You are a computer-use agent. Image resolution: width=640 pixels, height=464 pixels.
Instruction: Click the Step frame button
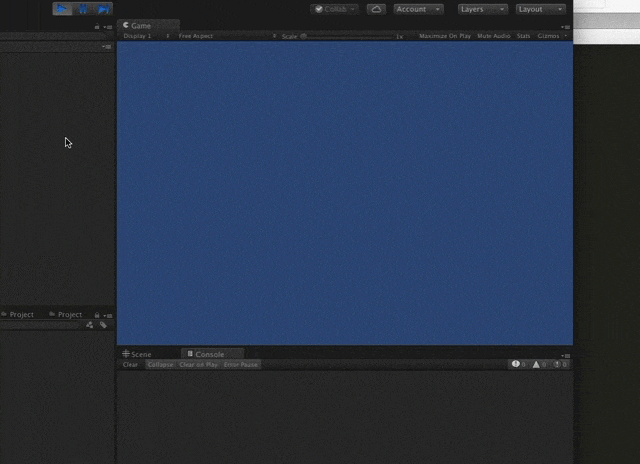[103, 9]
